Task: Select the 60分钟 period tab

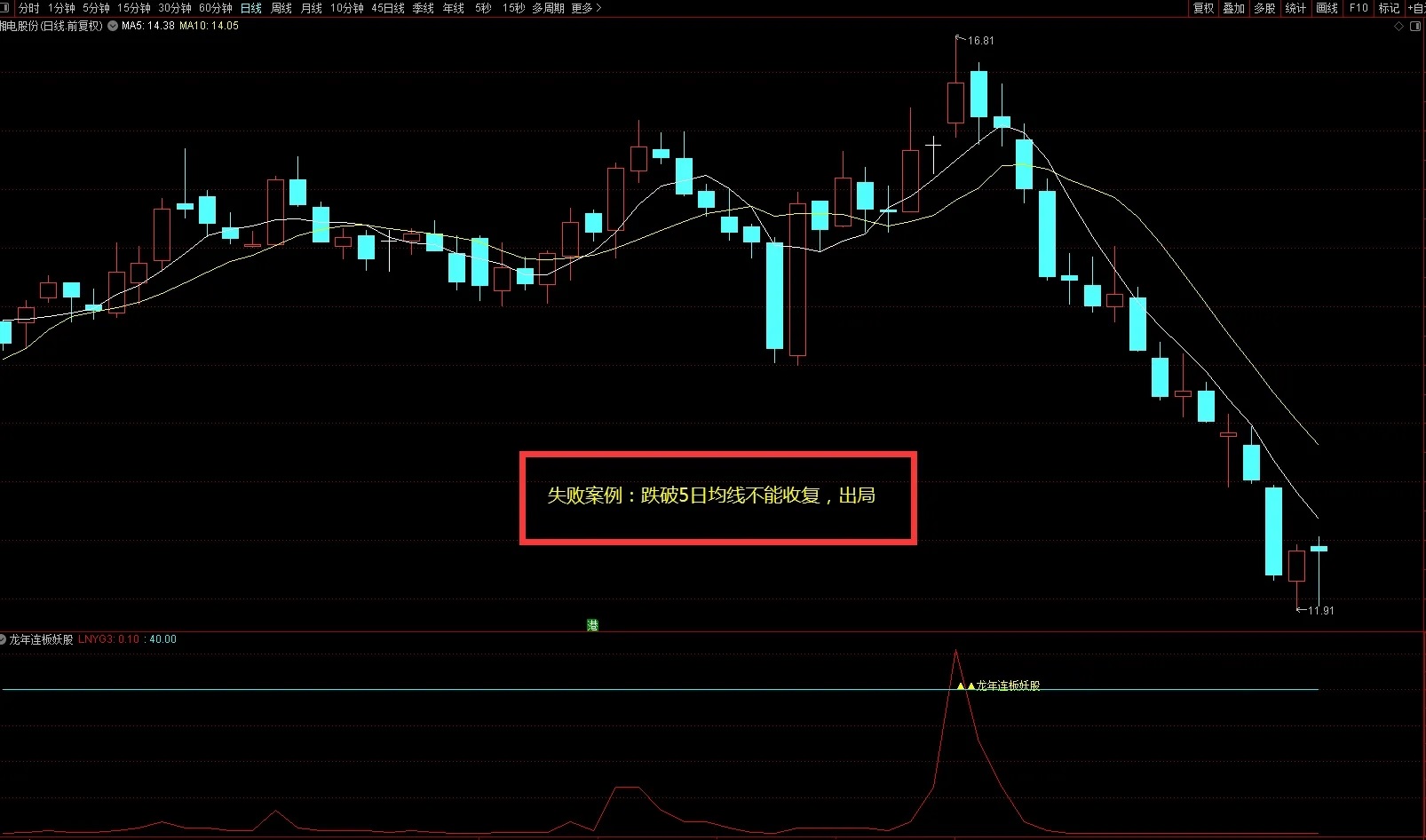Action: click(216, 8)
